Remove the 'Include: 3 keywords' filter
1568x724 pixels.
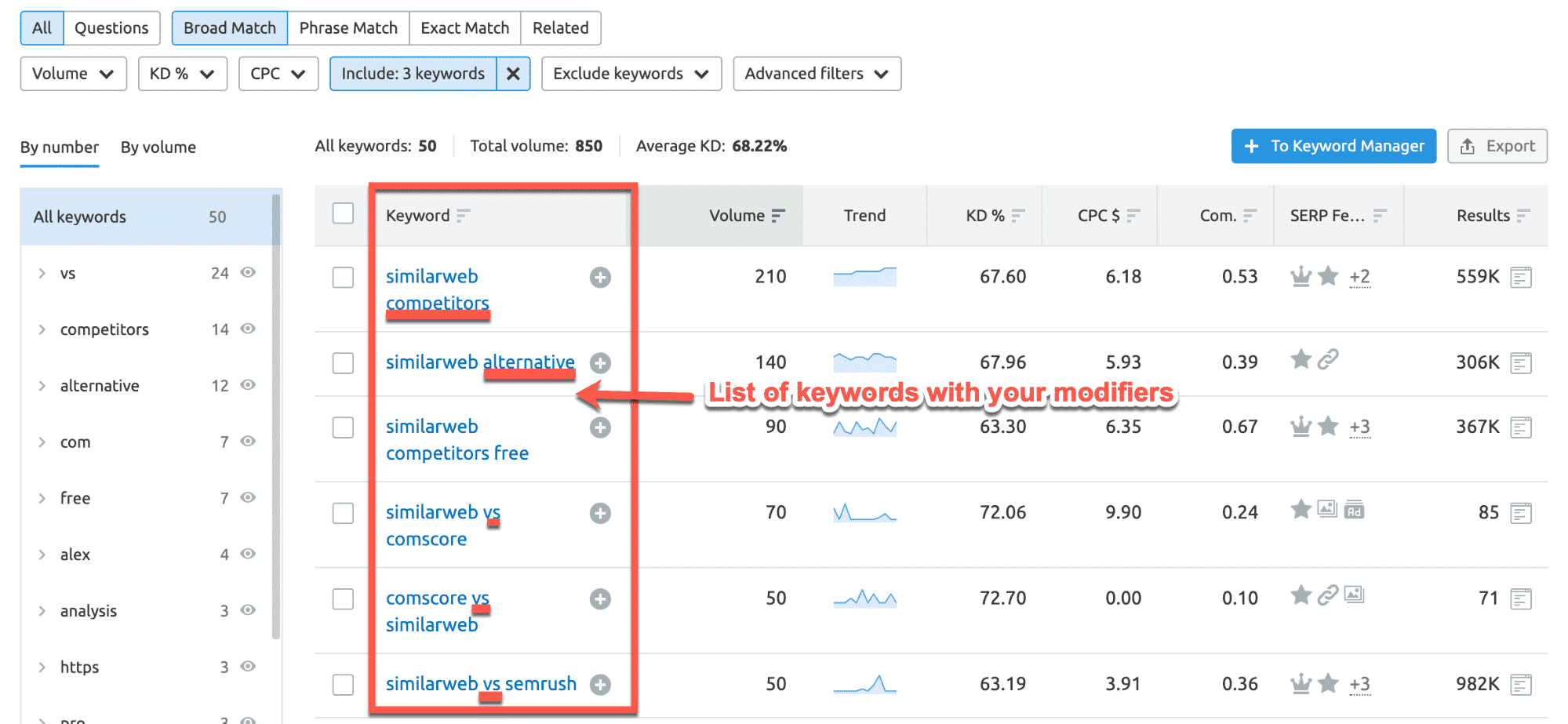click(x=513, y=74)
